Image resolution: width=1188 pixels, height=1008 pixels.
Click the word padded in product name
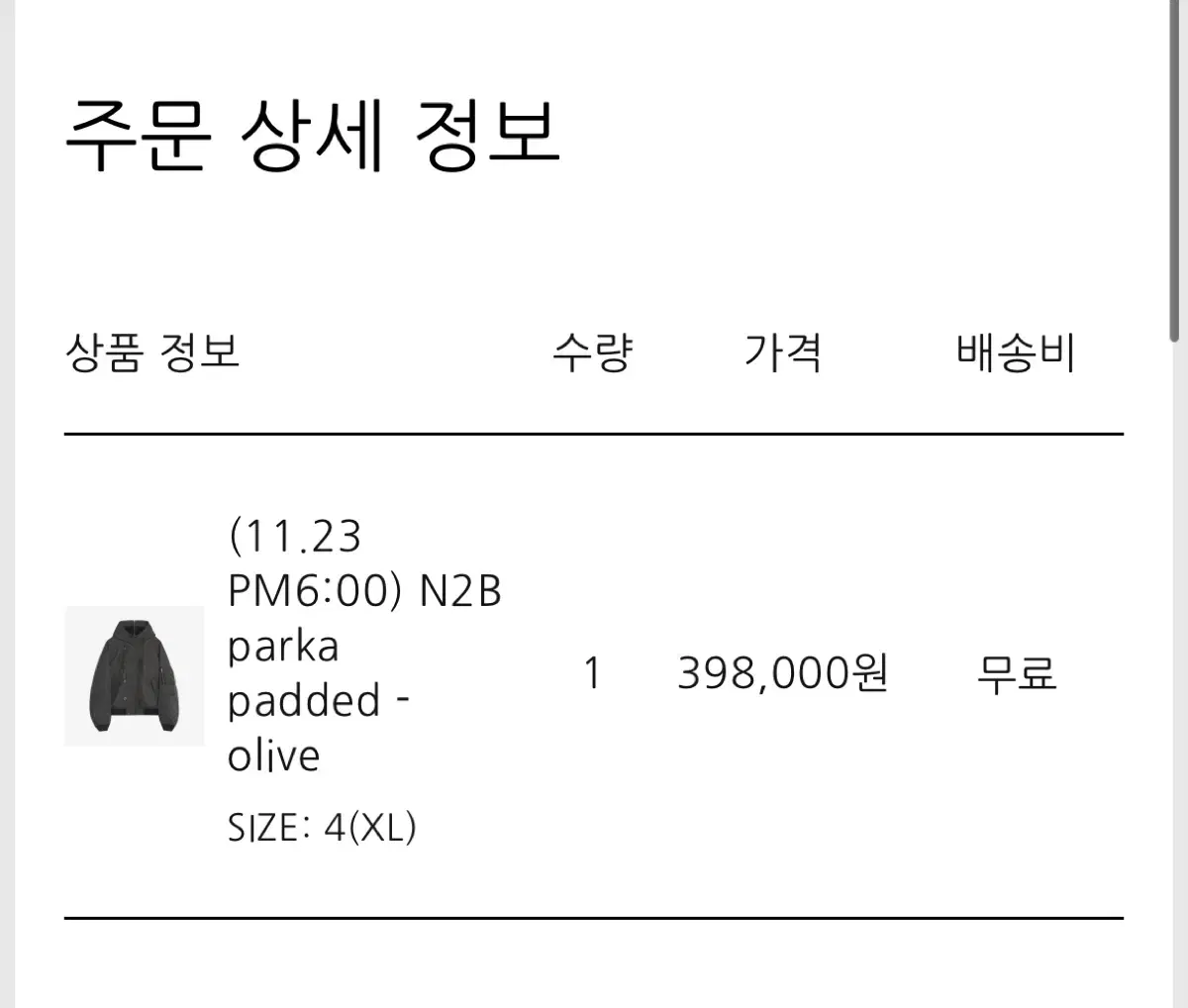pos(305,701)
